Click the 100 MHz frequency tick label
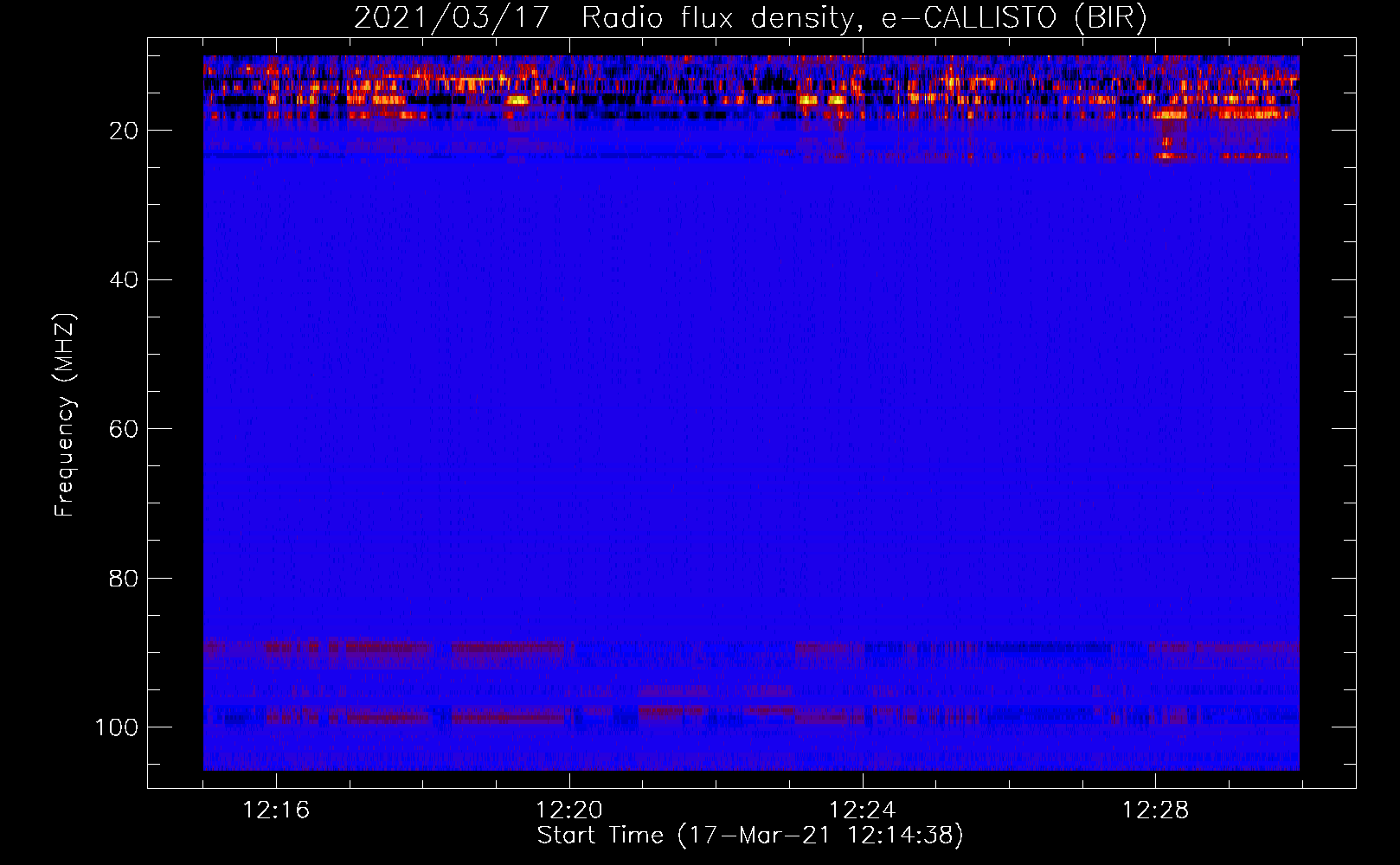1400x865 pixels. click(x=116, y=727)
